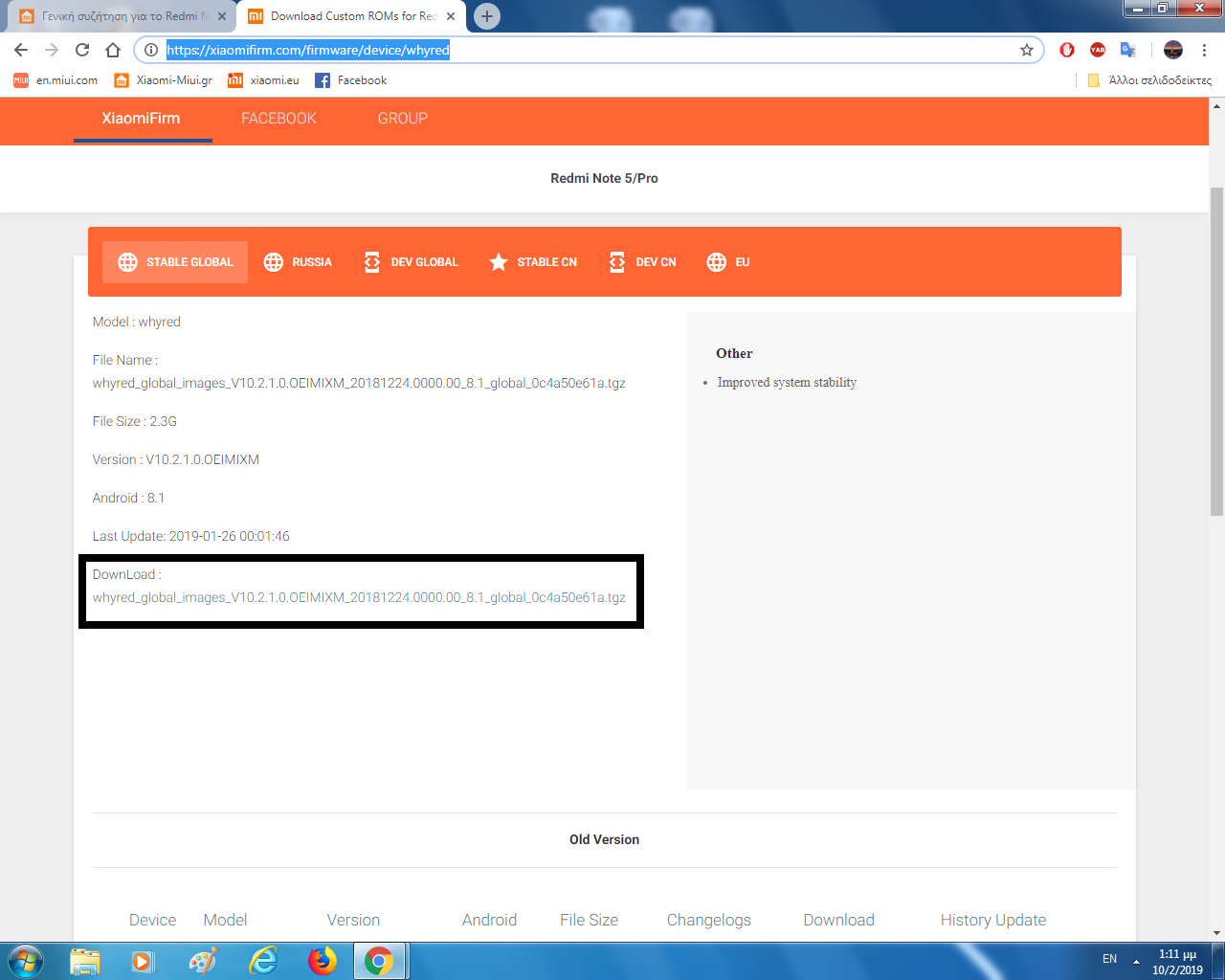Open a new browser tab
Screen dimensions: 1225x980
487,16
